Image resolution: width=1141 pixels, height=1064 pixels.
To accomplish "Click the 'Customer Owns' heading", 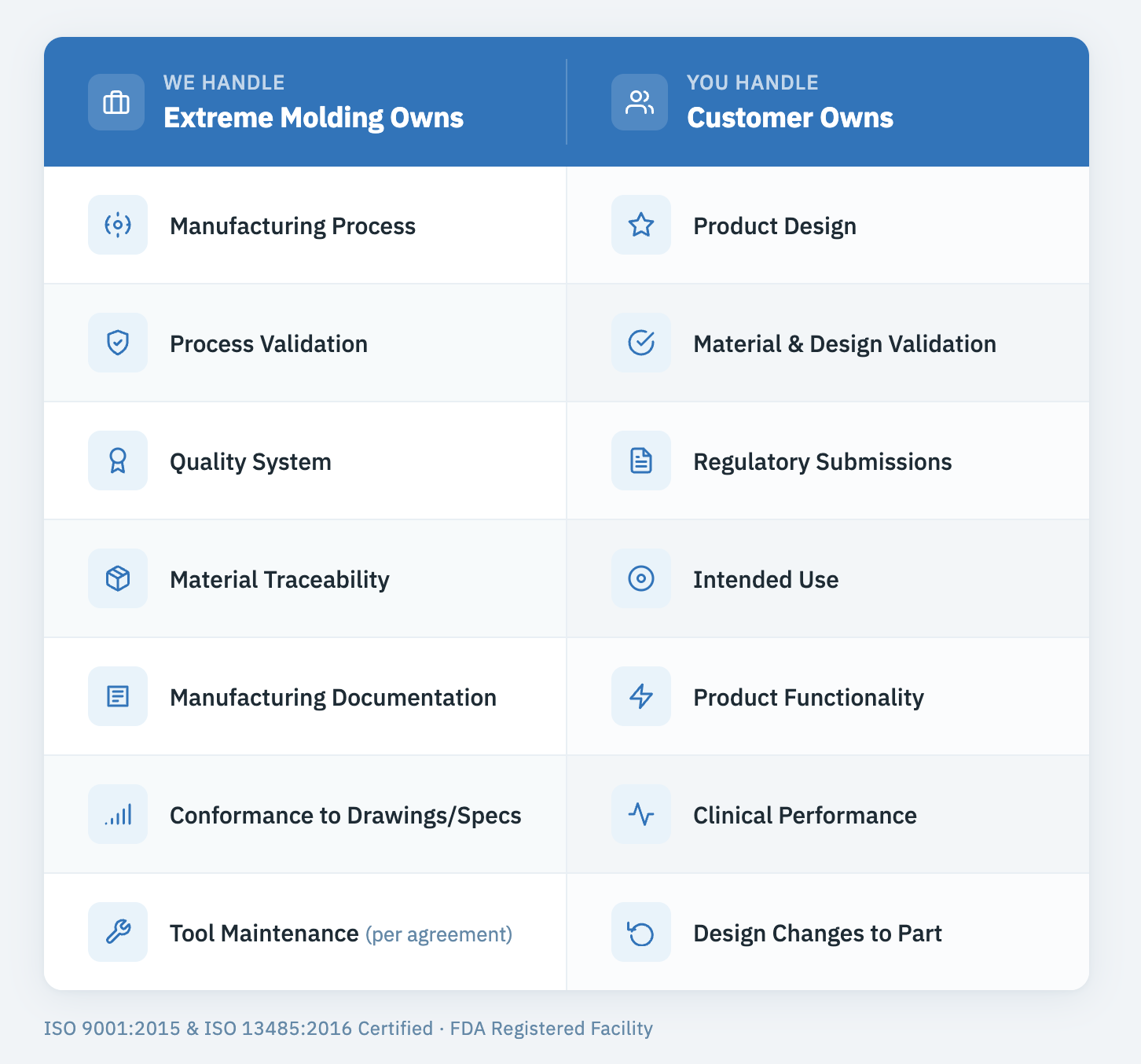I will tap(790, 118).
